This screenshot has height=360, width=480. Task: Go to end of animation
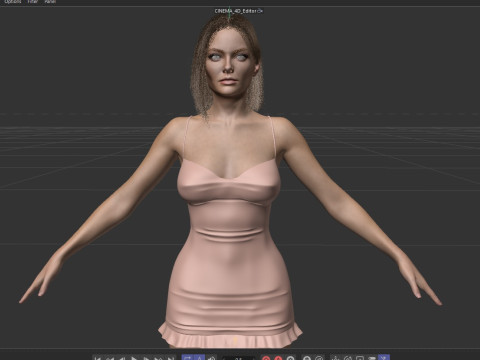pos(170,358)
